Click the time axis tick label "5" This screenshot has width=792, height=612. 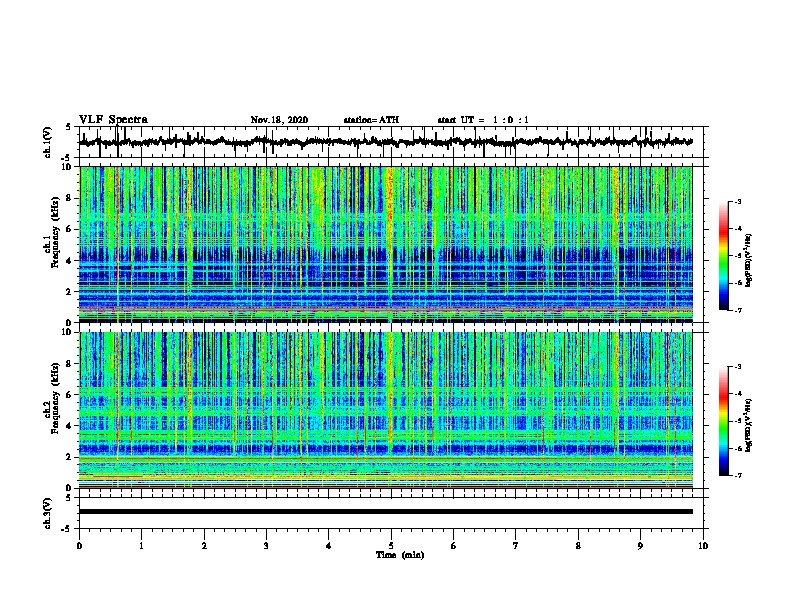point(391,546)
